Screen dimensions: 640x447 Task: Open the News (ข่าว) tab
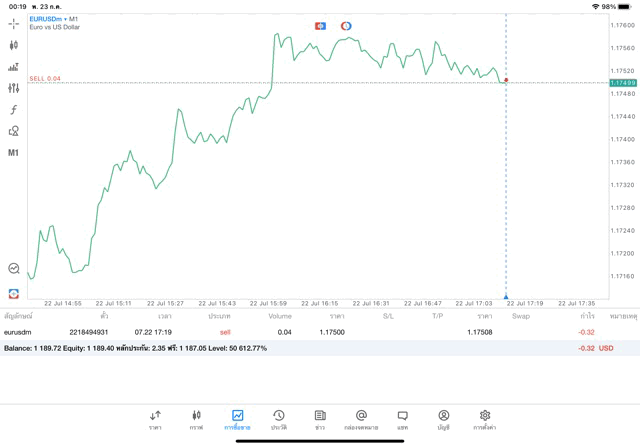(320, 420)
